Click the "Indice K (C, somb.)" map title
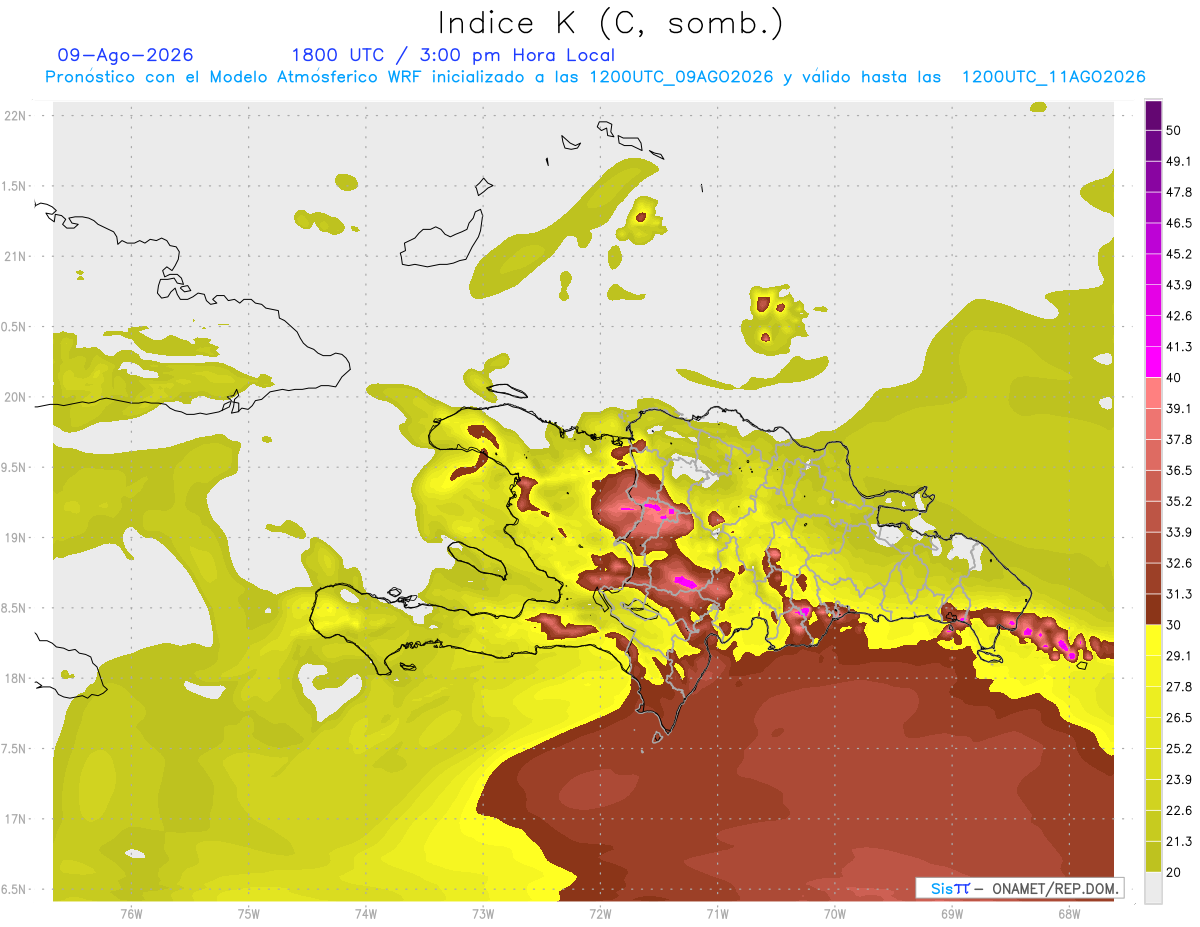Viewport: 1200px width, 927px height. [x=611, y=22]
